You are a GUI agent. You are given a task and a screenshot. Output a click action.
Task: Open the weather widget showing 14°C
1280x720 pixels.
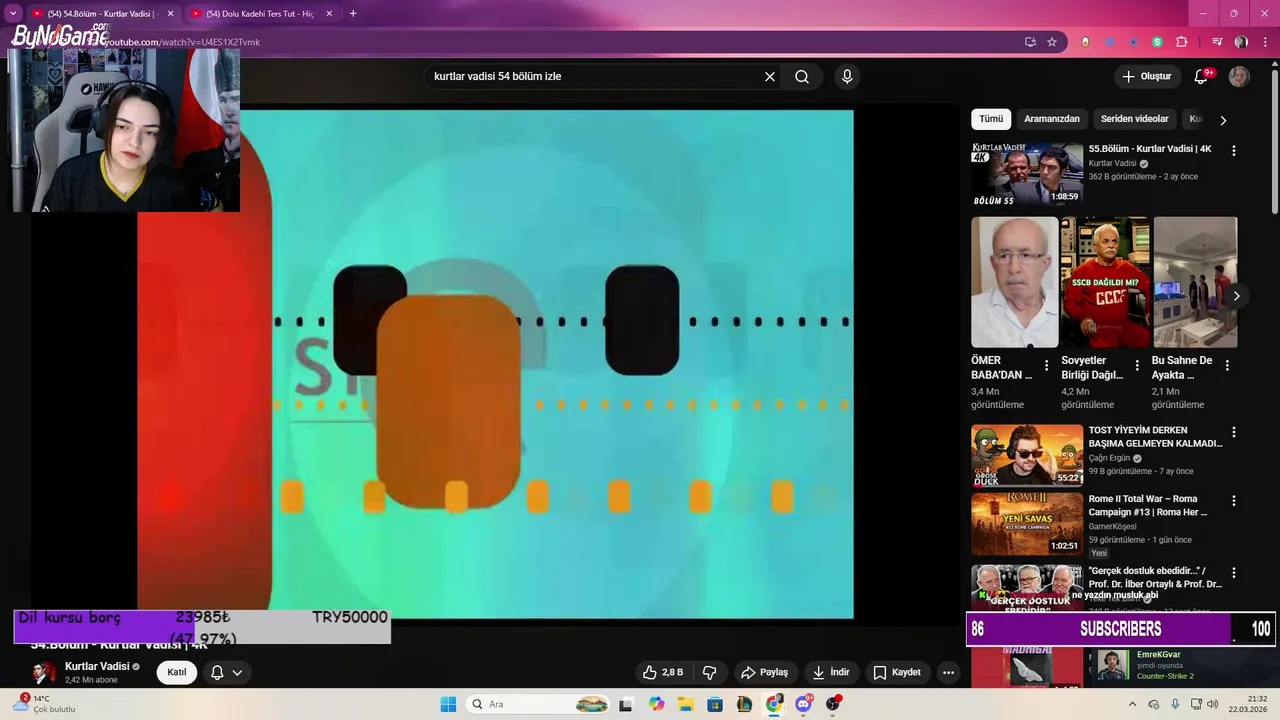coord(44,704)
